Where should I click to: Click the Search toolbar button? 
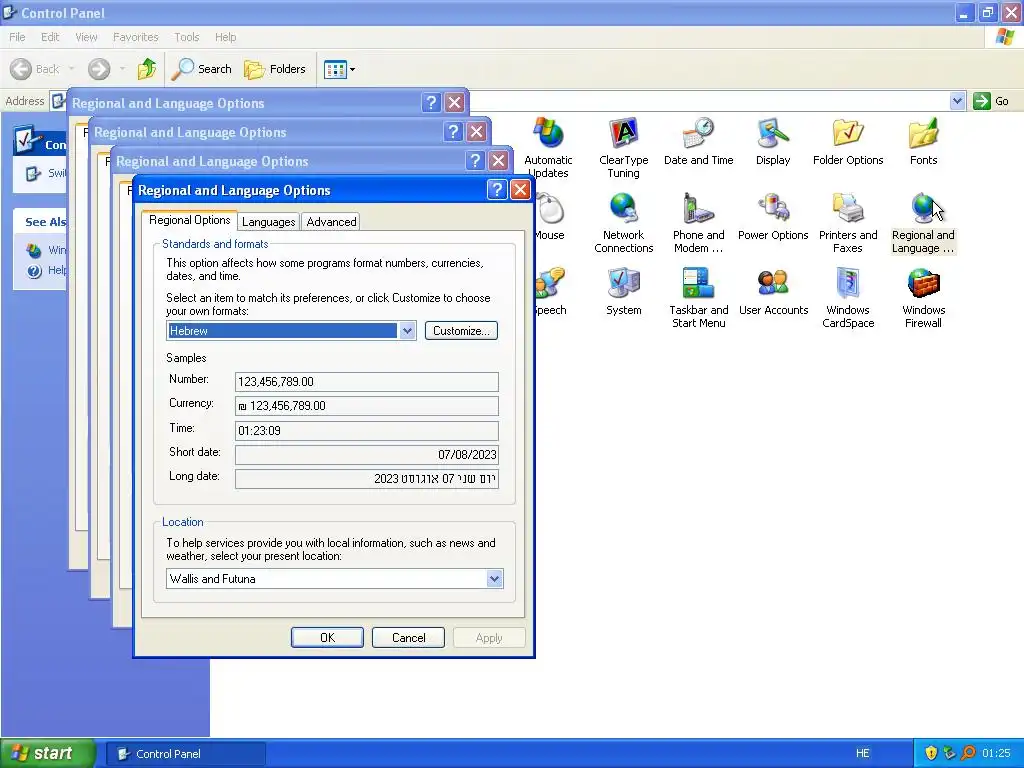click(202, 69)
